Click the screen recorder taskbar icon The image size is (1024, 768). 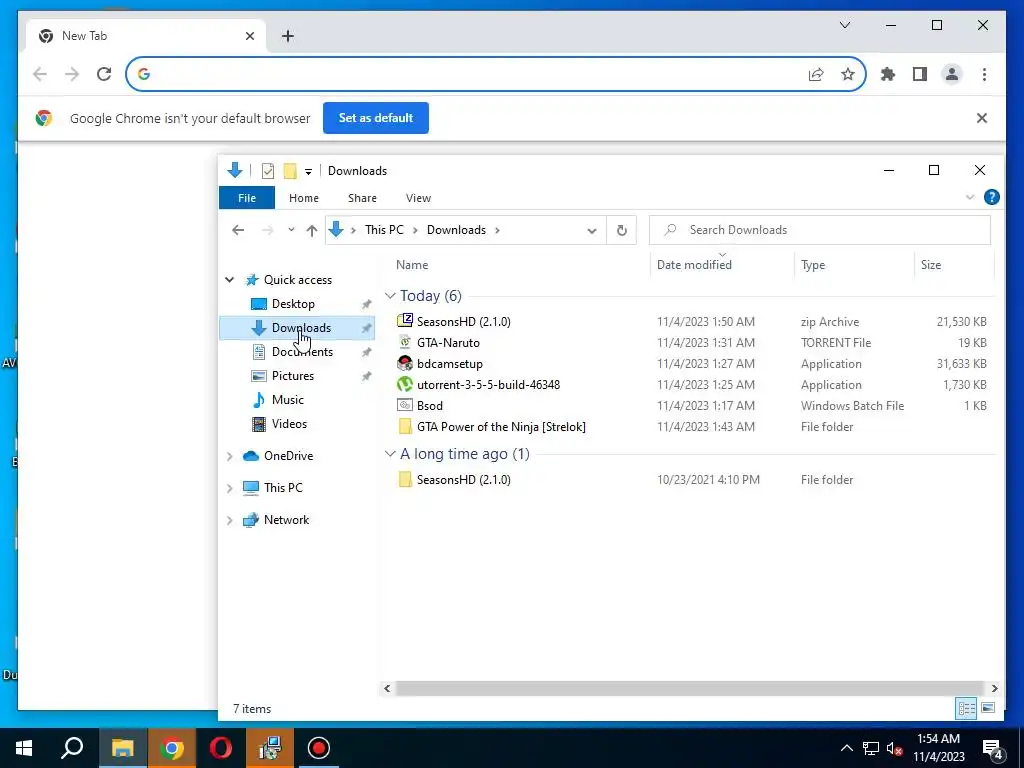coord(319,748)
